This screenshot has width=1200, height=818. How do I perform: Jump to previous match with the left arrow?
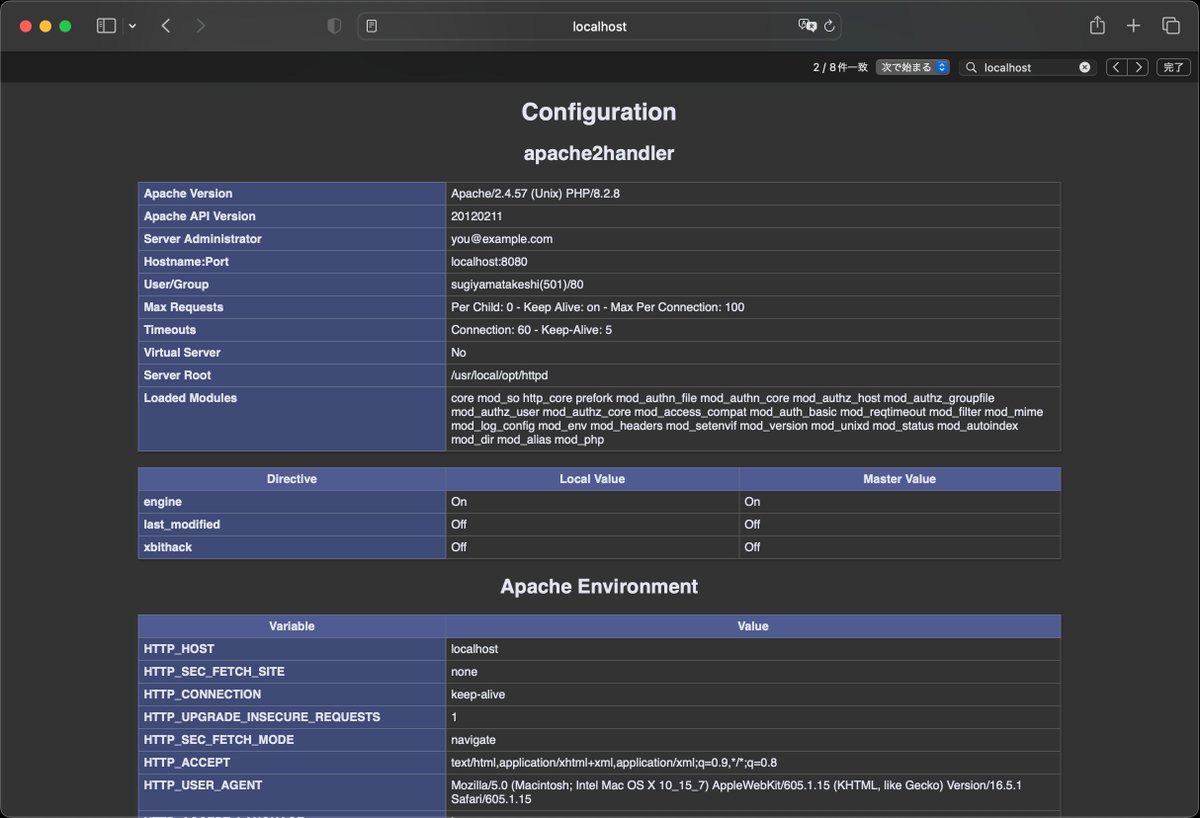tap(1116, 67)
